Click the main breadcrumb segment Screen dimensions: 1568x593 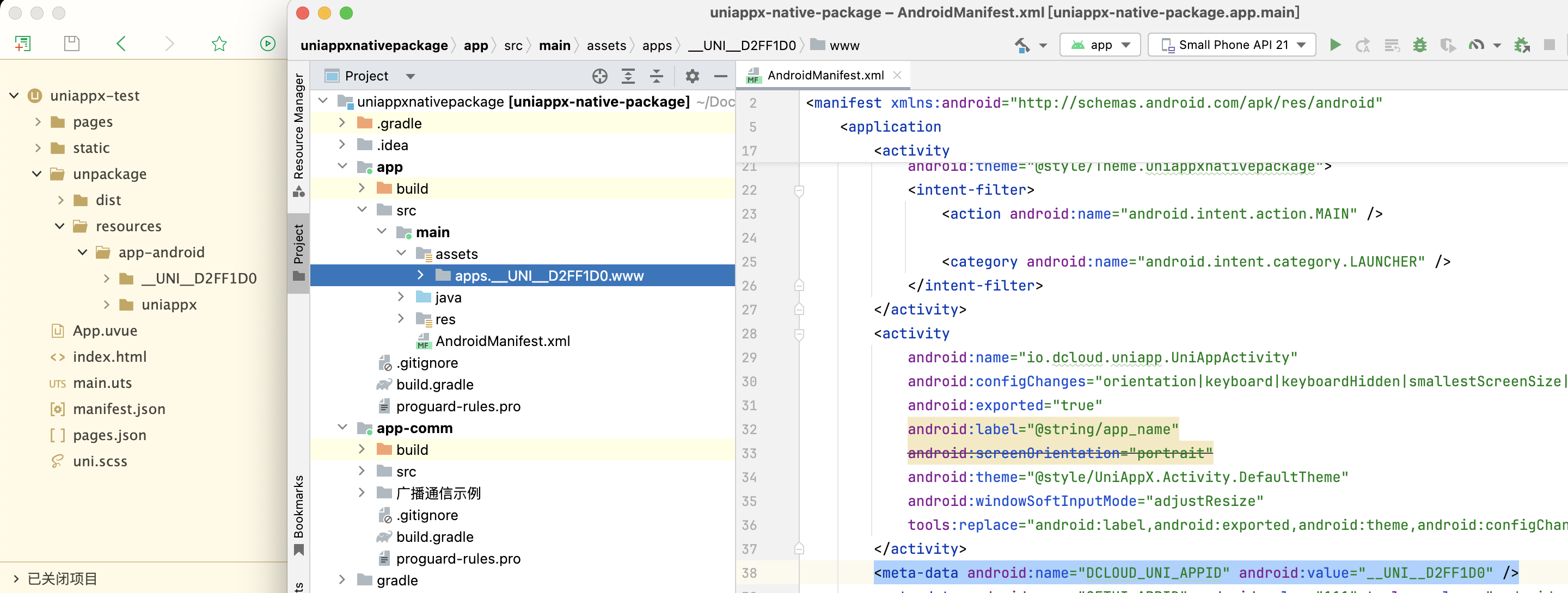pyautogui.click(x=555, y=46)
